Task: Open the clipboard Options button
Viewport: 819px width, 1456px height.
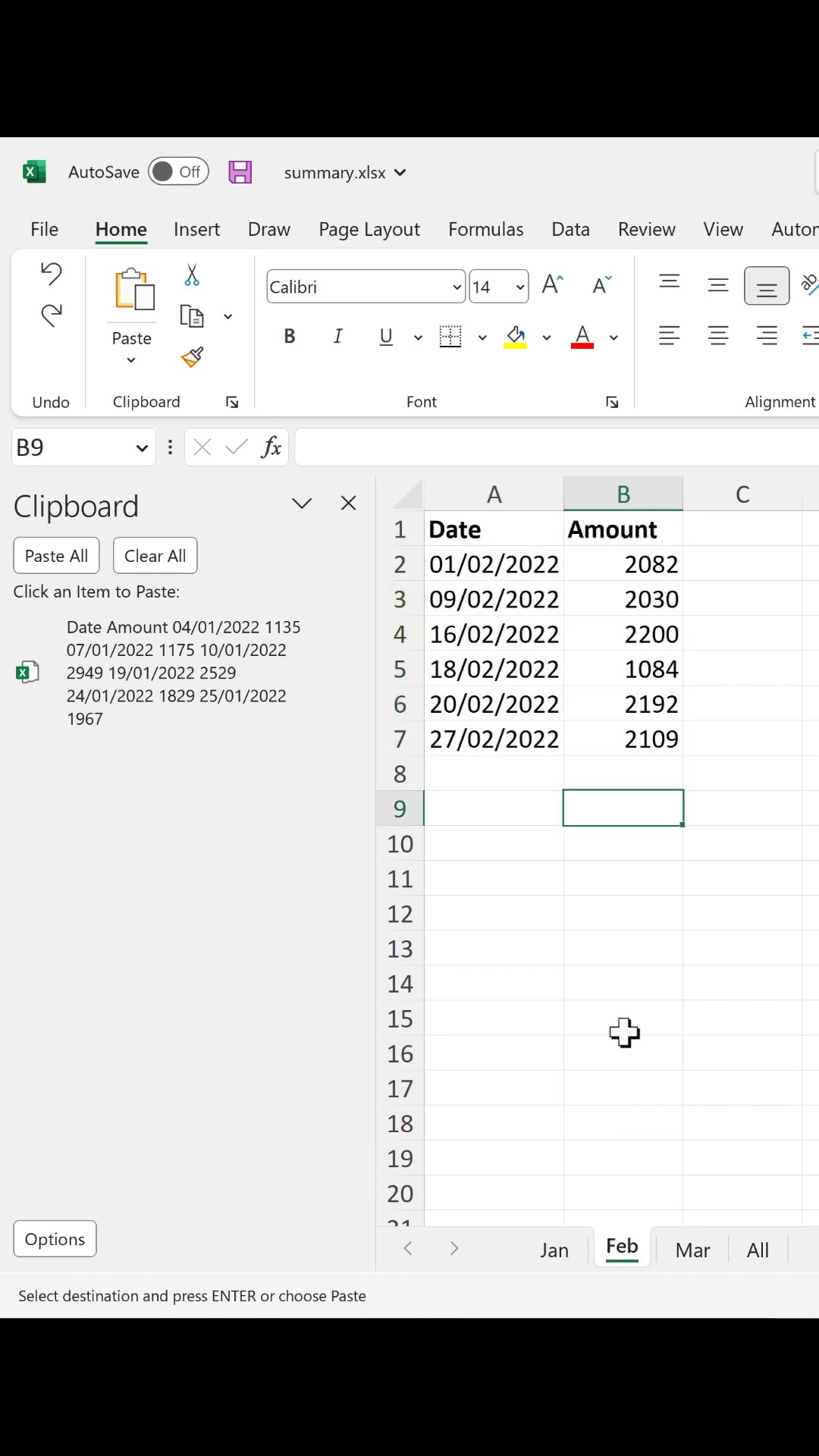Action: (55, 1239)
